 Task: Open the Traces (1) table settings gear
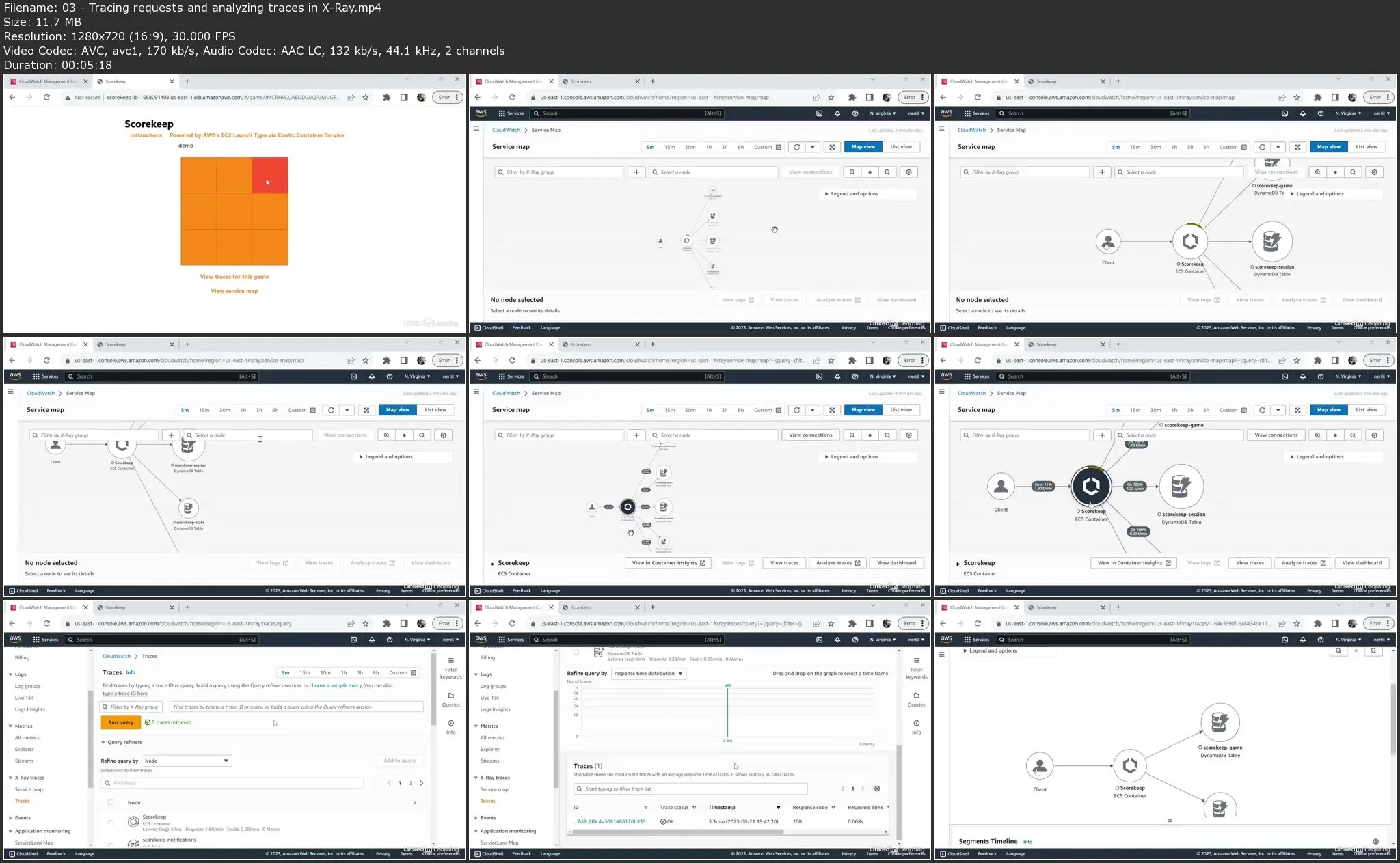click(877, 789)
